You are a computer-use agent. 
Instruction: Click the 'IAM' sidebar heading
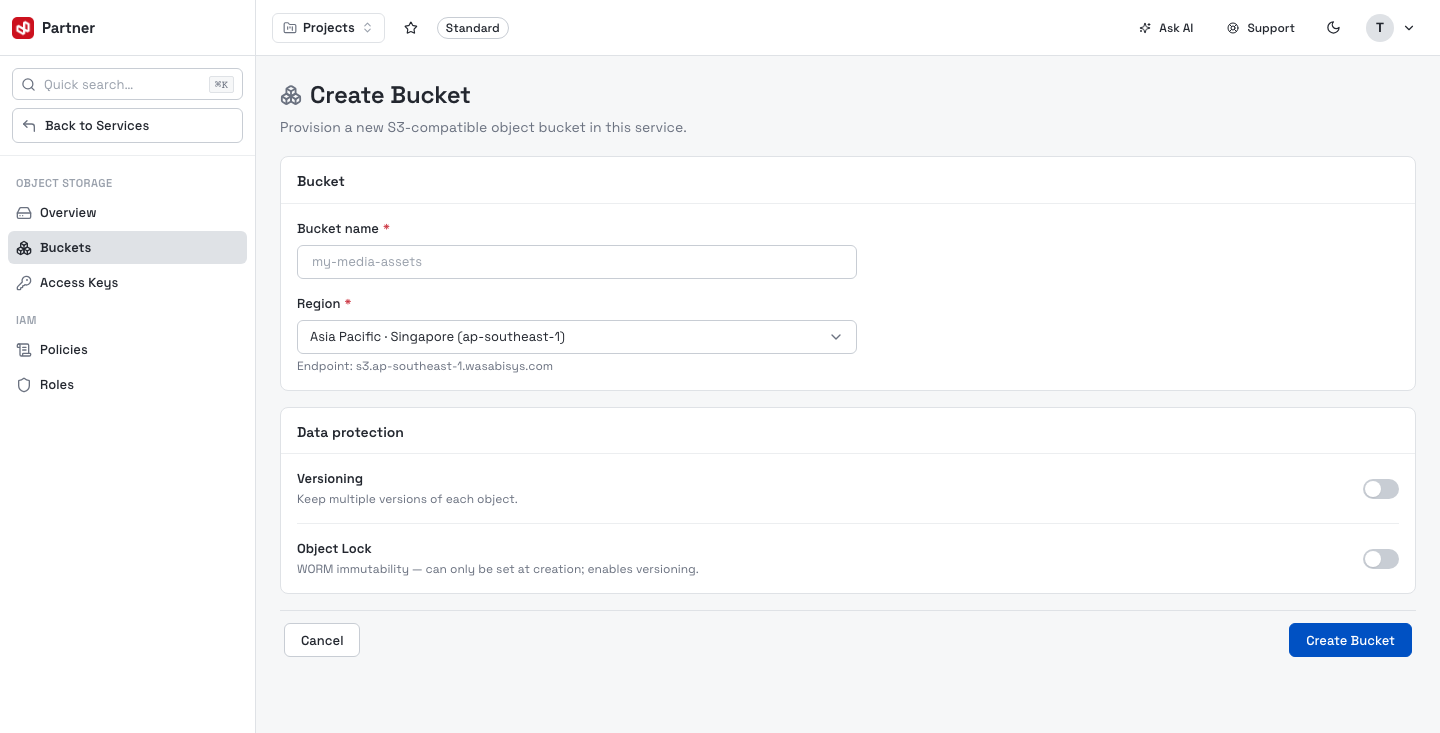coord(26,320)
